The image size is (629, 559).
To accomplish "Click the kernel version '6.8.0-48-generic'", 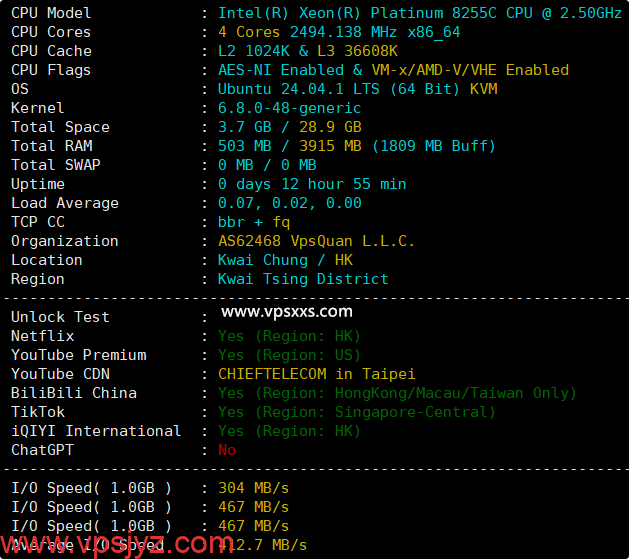I will [290, 108].
